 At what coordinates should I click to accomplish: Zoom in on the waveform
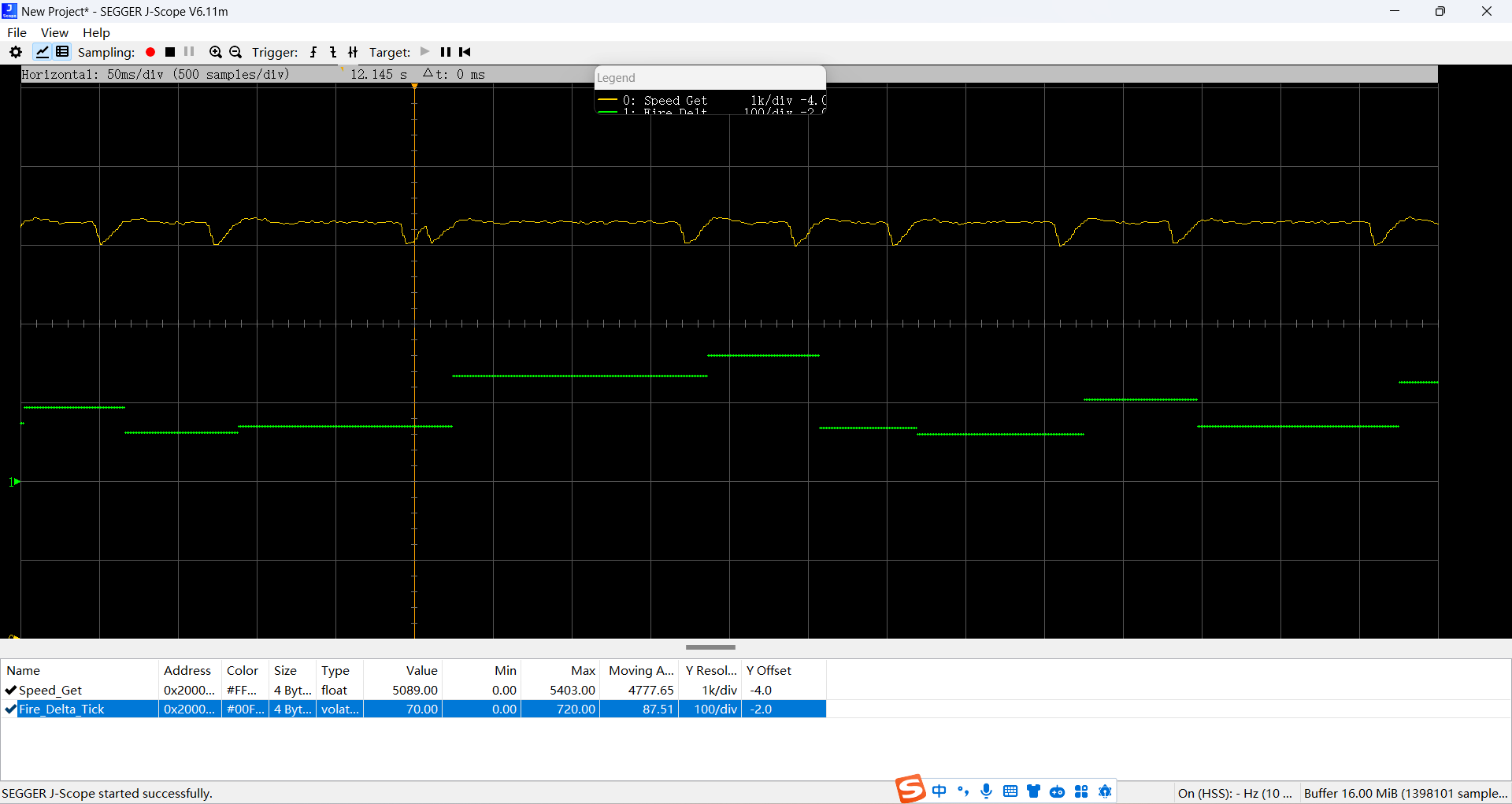pyautogui.click(x=216, y=52)
